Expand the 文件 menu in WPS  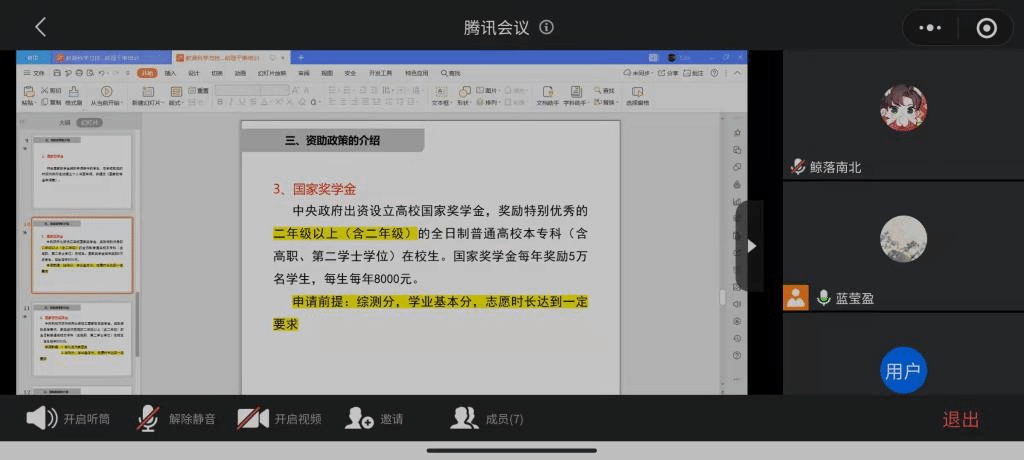[37, 73]
